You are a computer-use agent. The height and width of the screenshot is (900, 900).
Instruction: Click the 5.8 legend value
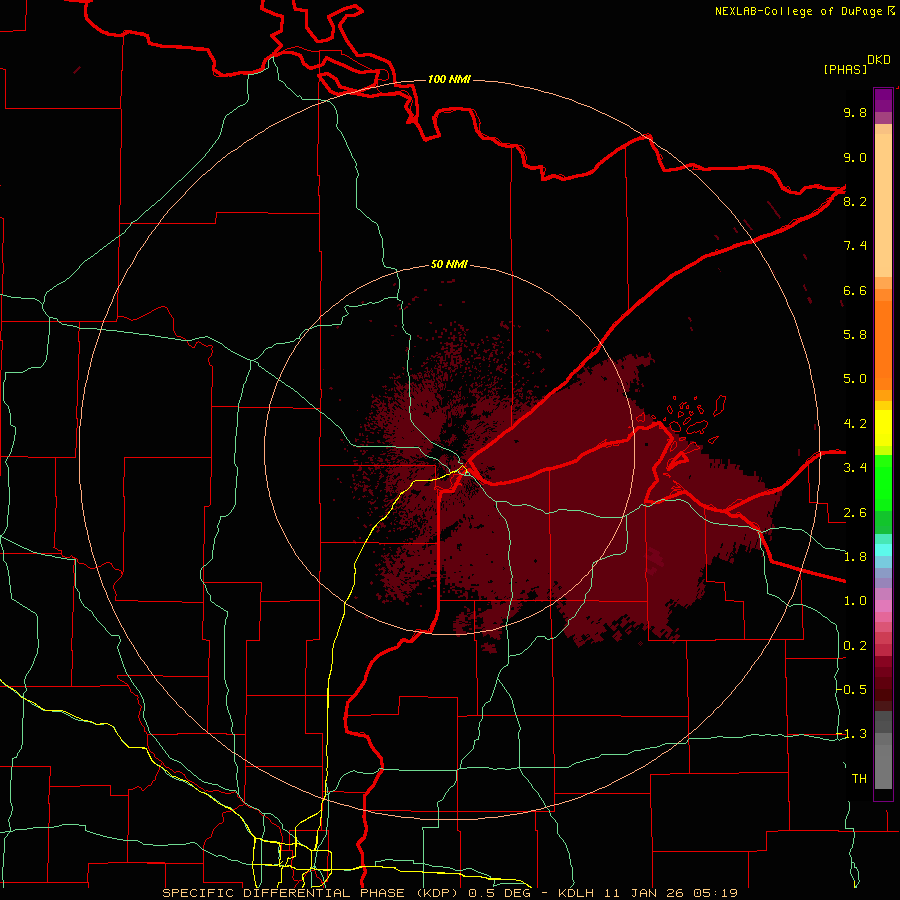click(x=855, y=335)
